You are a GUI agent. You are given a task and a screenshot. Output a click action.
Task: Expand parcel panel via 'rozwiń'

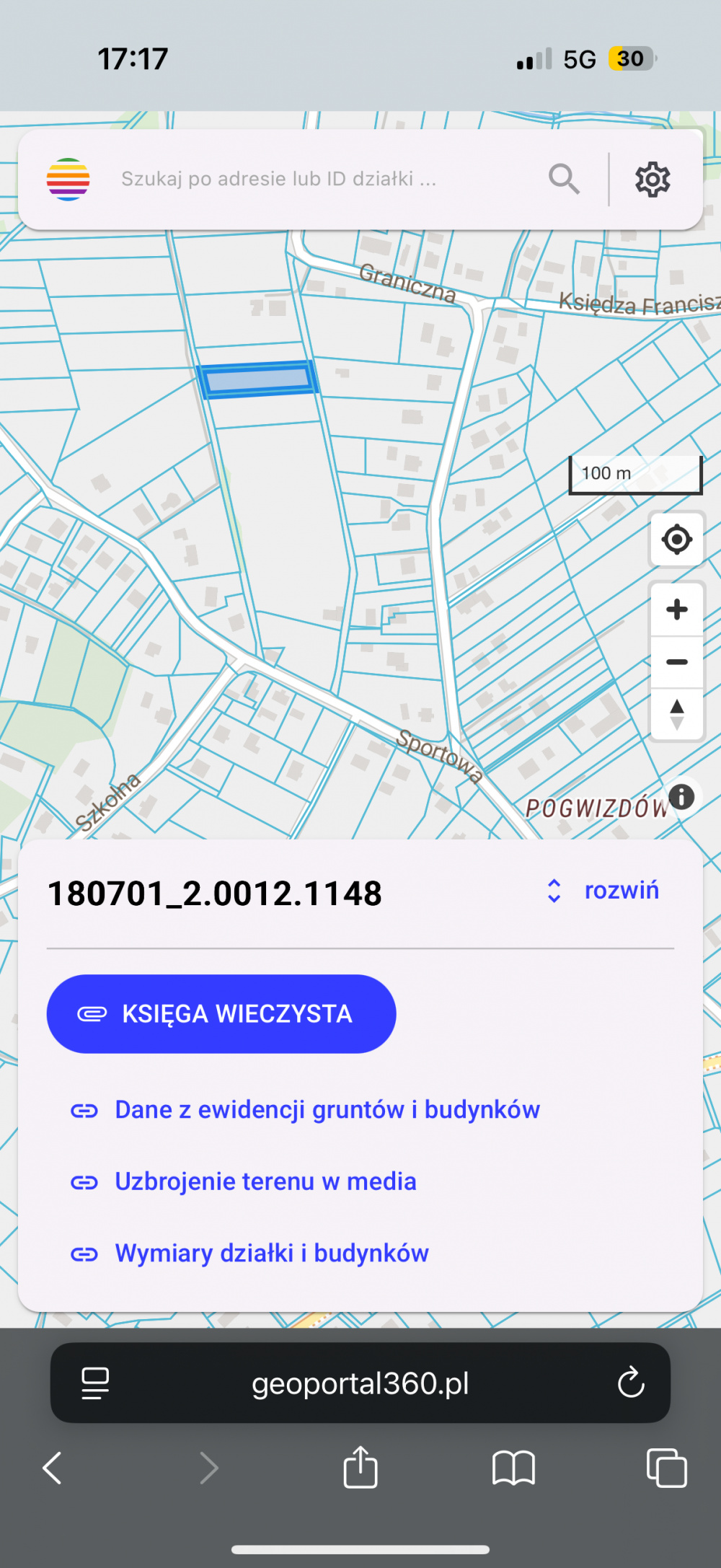point(603,891)
